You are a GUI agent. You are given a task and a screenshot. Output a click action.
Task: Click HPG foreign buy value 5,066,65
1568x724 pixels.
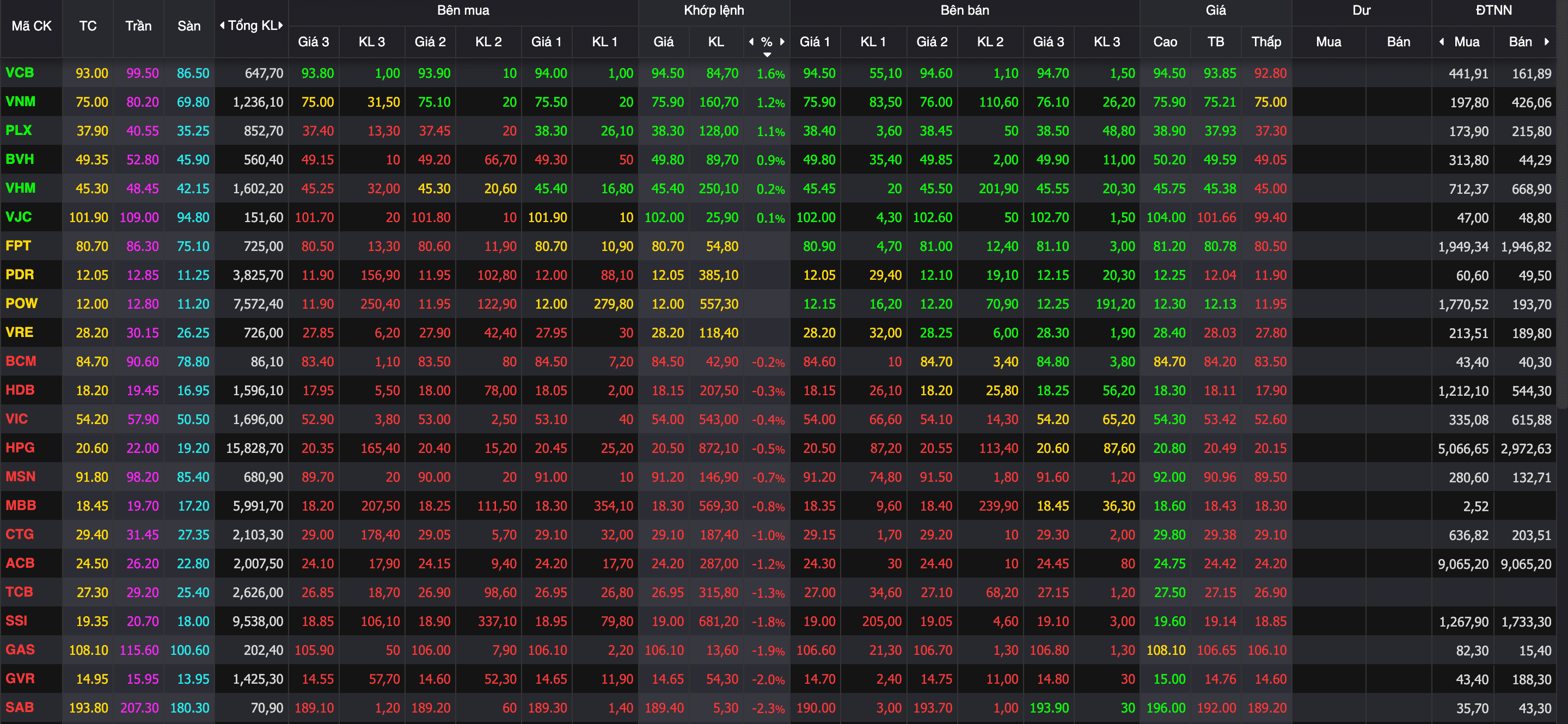(1463, 449)
